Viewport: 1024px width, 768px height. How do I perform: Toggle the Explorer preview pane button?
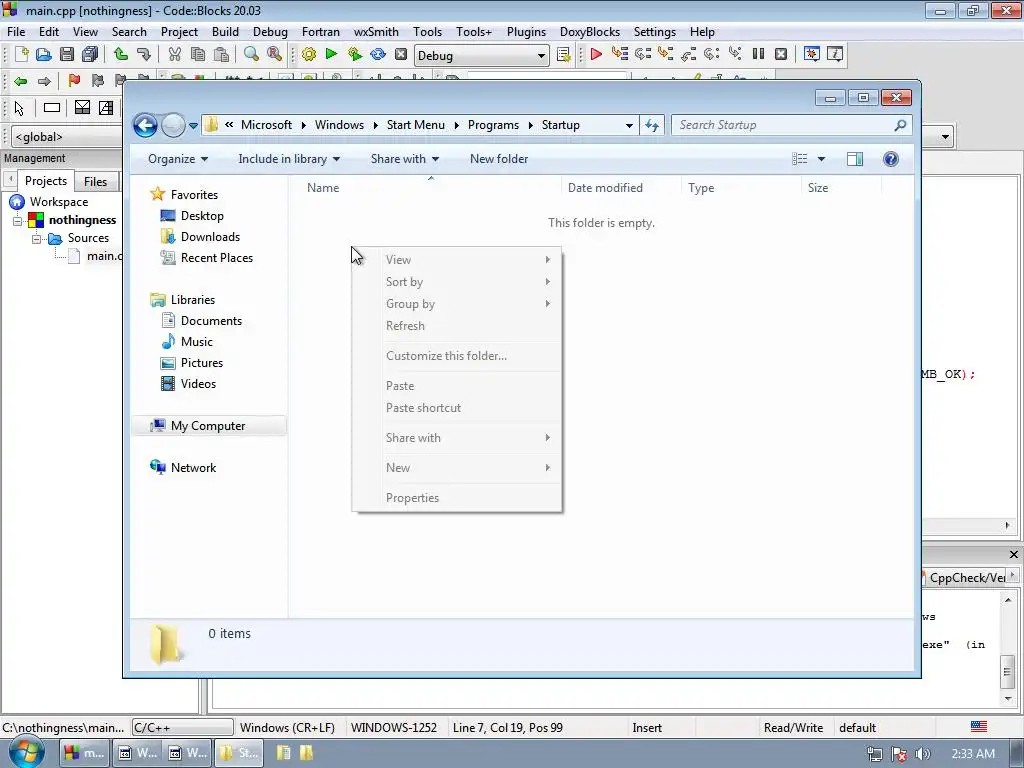(855, 159)
